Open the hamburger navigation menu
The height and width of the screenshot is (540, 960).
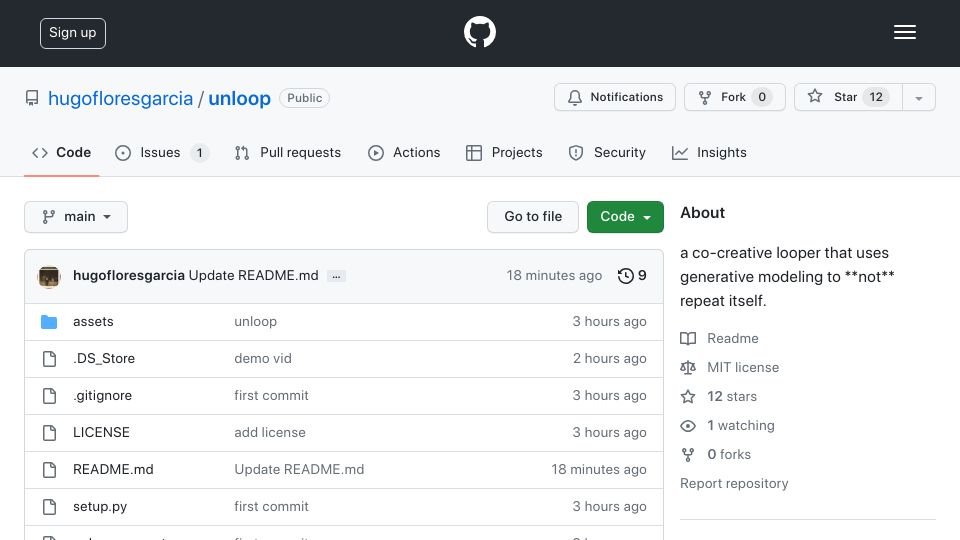tap(904, 32)
